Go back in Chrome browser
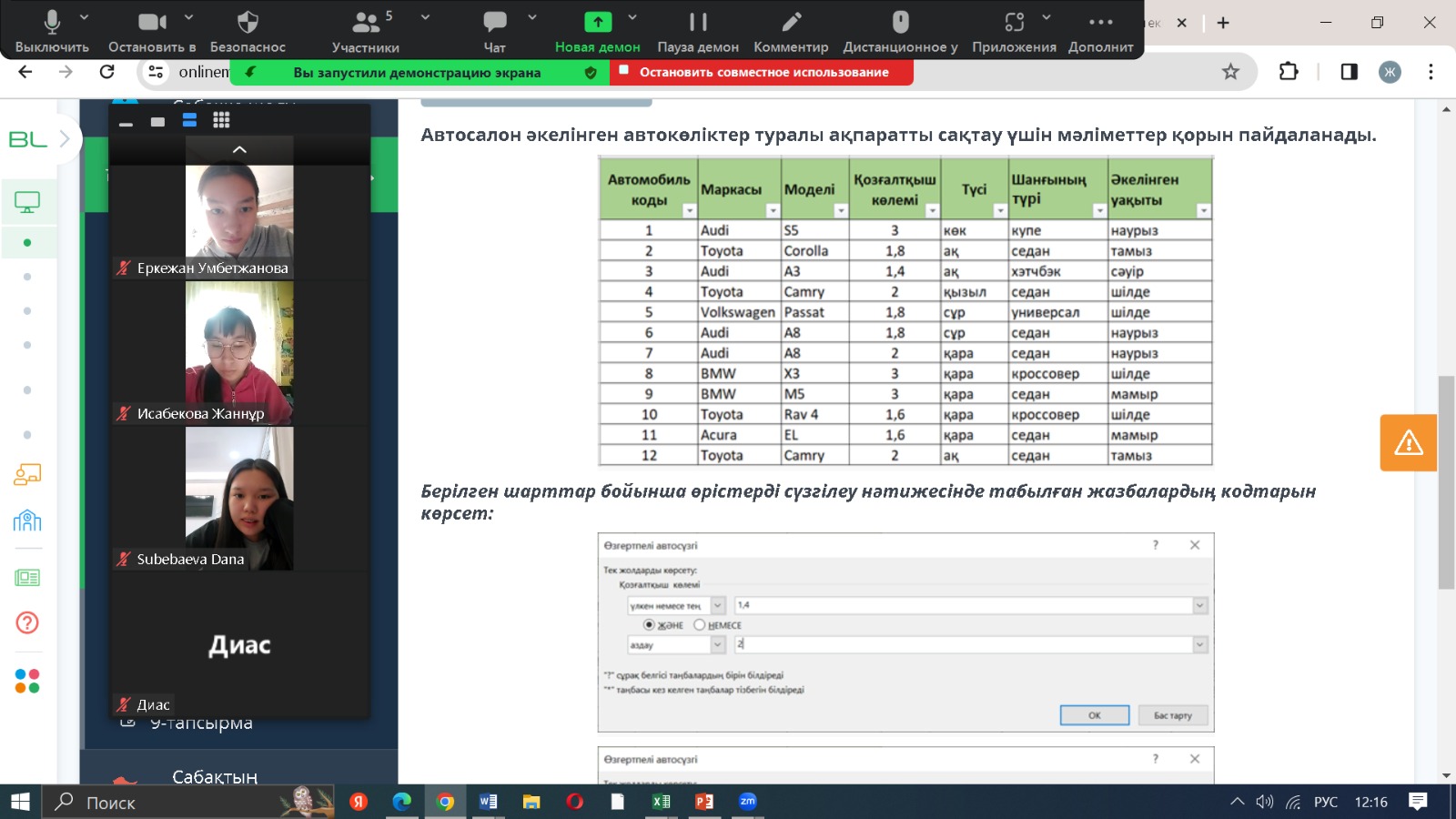This screenshot has height=819, width=1456. pyautogui.click(x=25, y=72)
